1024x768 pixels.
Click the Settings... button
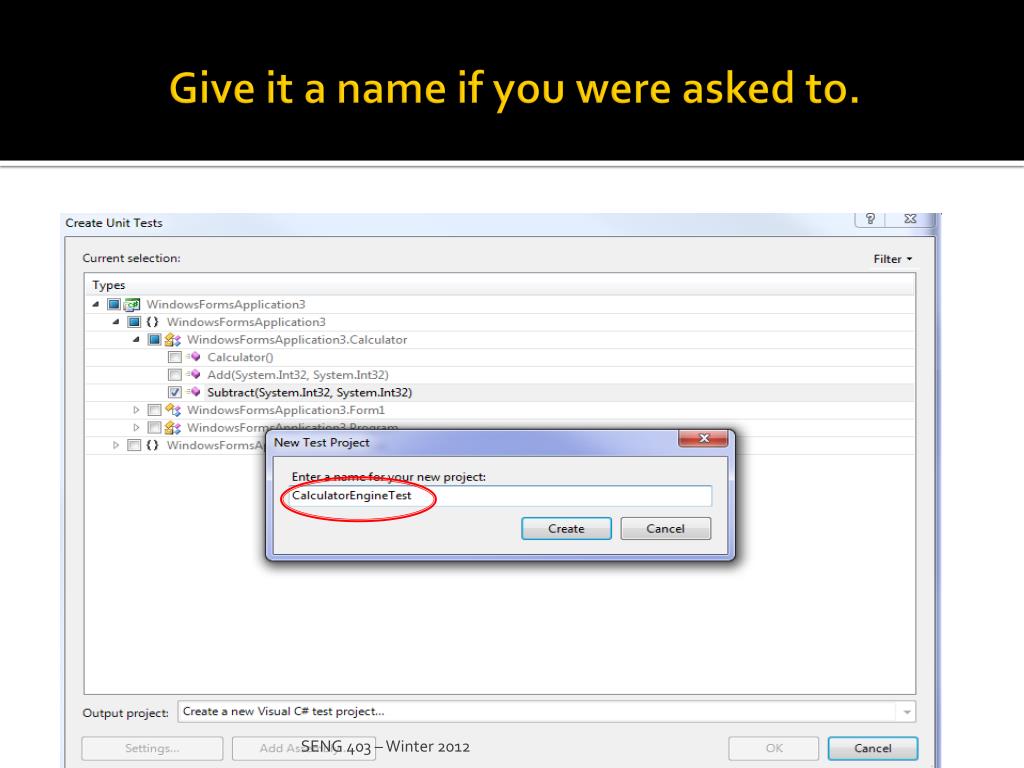pyautogui.click(x=152, y=748)
